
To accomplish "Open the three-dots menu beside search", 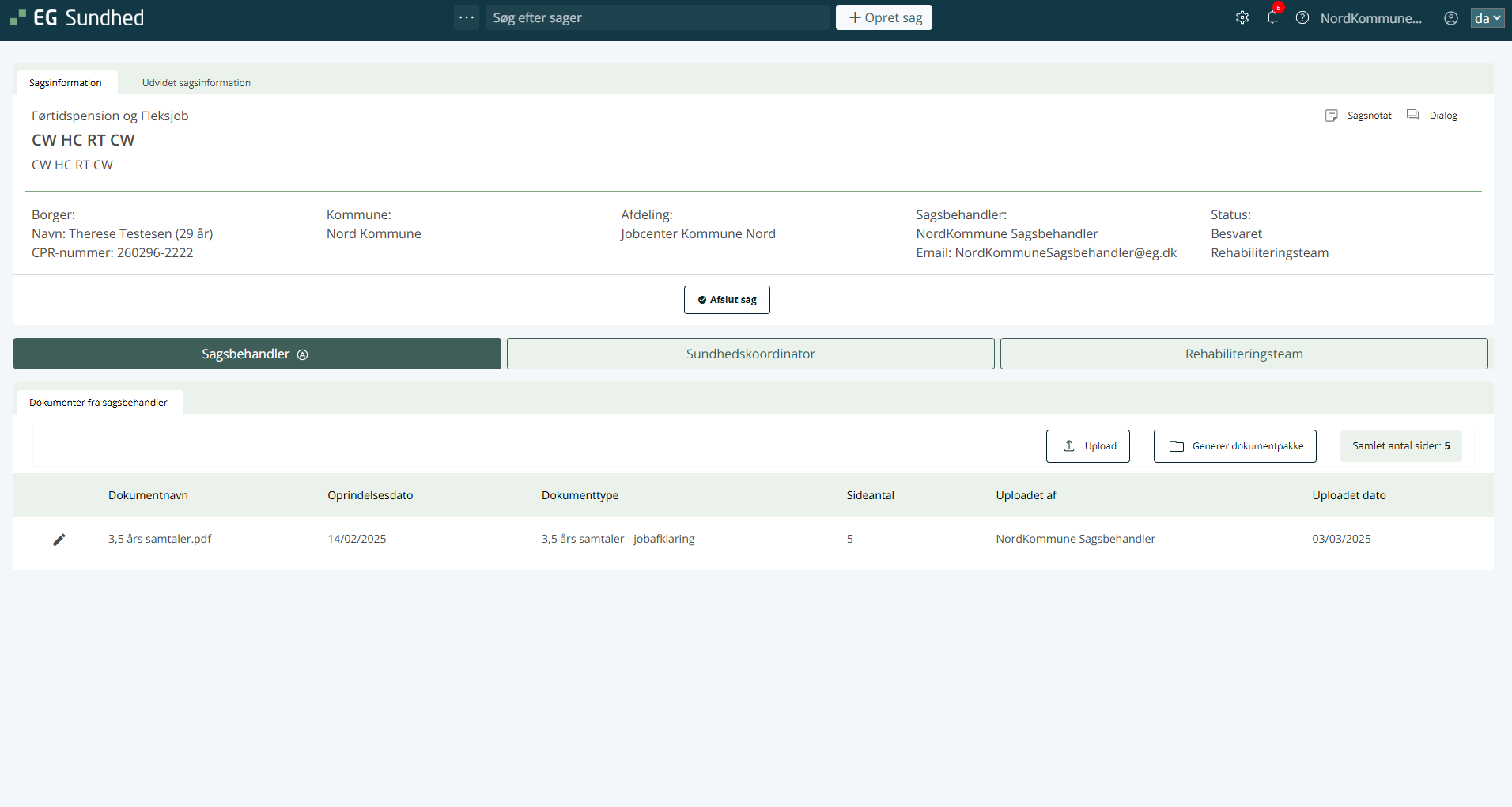I will (x=467, y=17).
